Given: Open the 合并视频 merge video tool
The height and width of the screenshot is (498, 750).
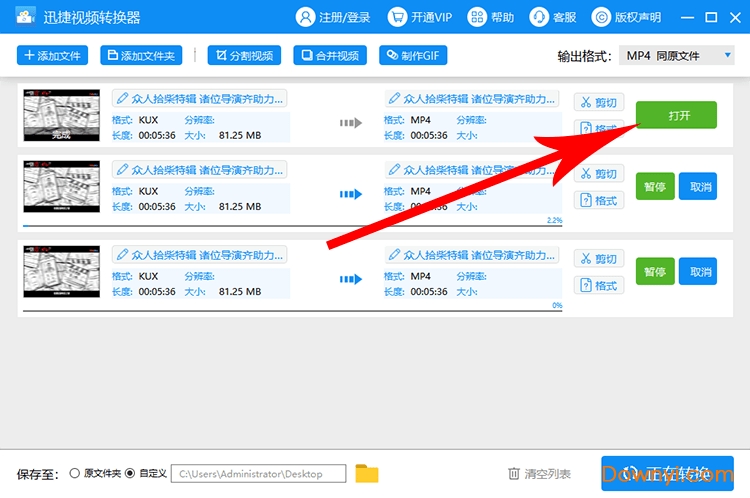Looking at the screenshot, I should click(x=330, y=55).
